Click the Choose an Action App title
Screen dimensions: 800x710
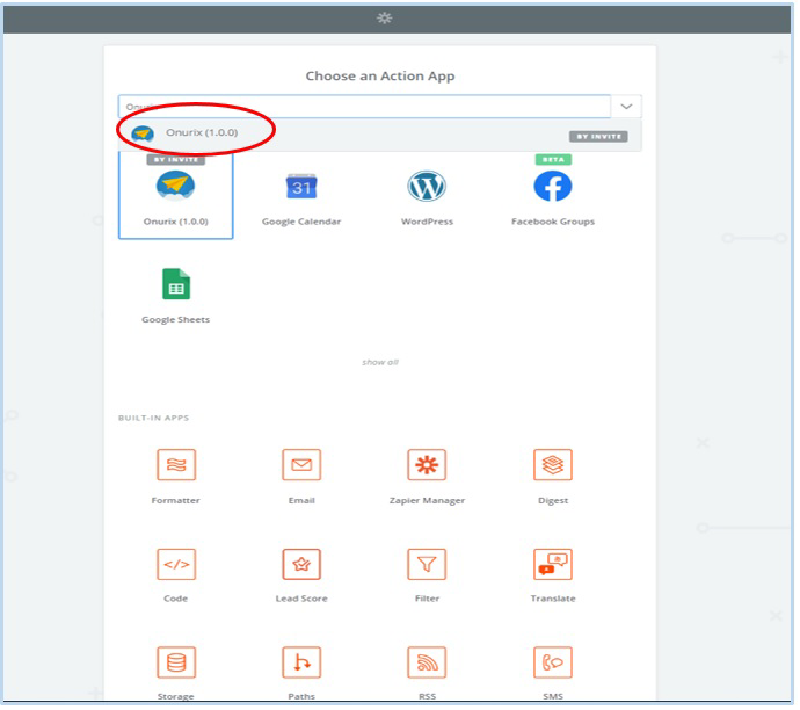tap(380, 76)
